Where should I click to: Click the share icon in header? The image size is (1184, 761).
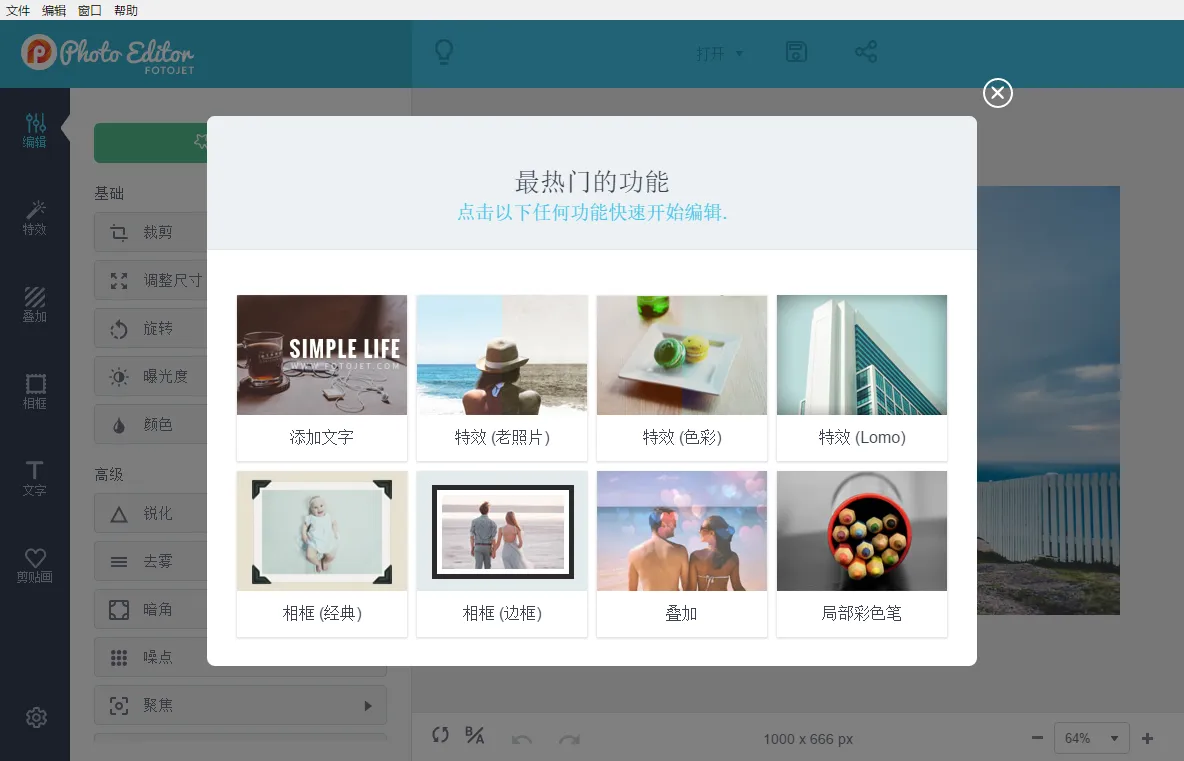tap(866, 53)
